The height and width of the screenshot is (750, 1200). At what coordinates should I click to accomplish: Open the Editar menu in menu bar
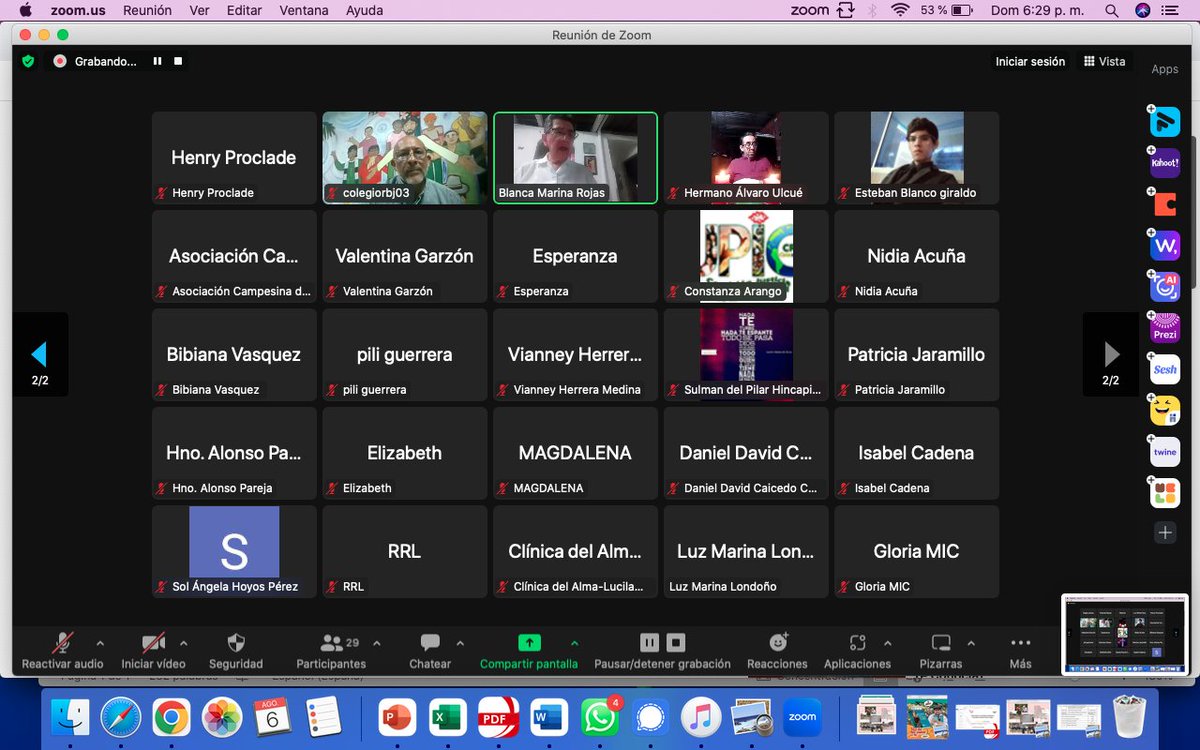click(x=245, y=10)
